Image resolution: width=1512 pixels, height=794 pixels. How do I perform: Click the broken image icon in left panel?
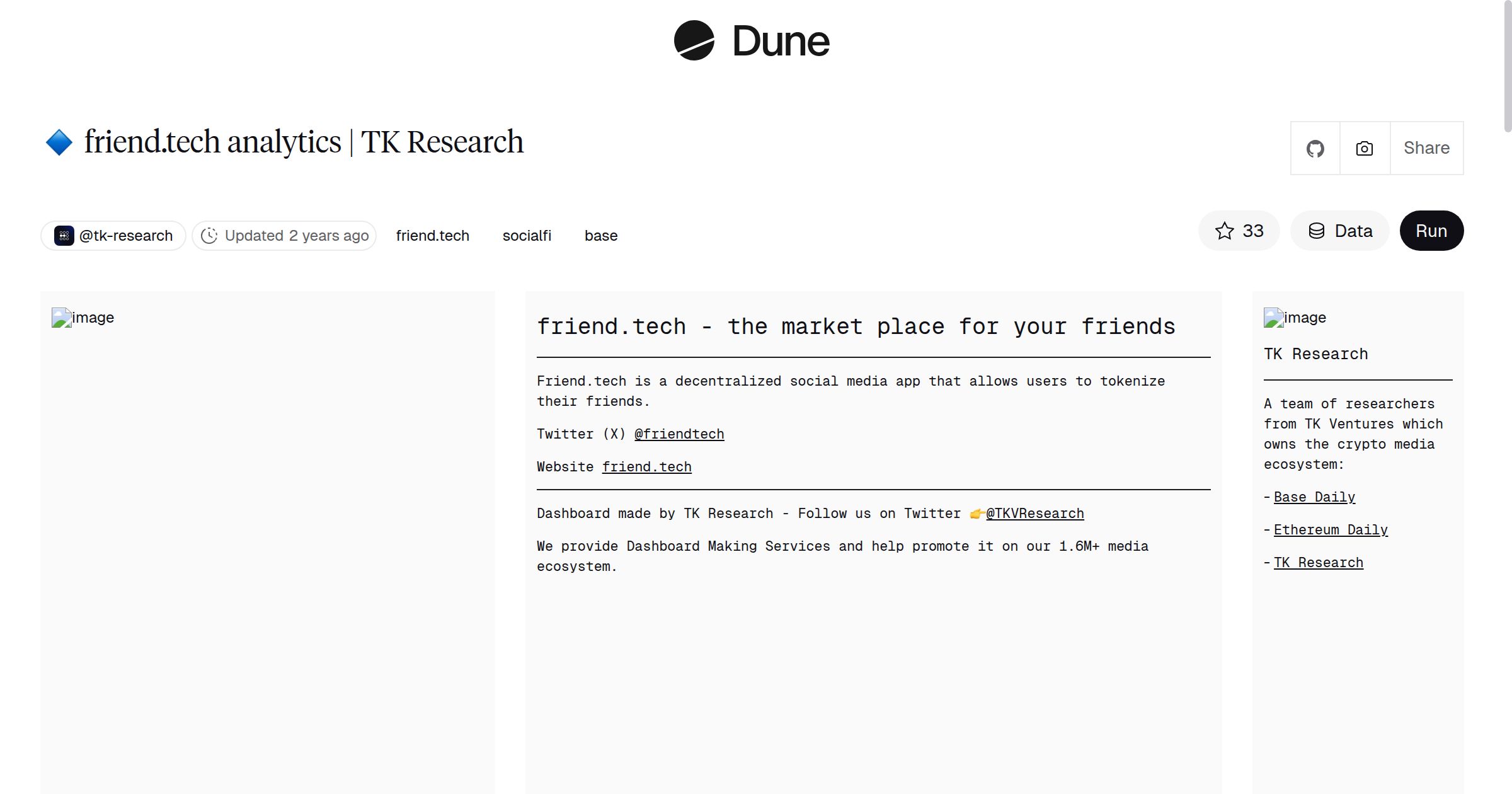(61, 318)
